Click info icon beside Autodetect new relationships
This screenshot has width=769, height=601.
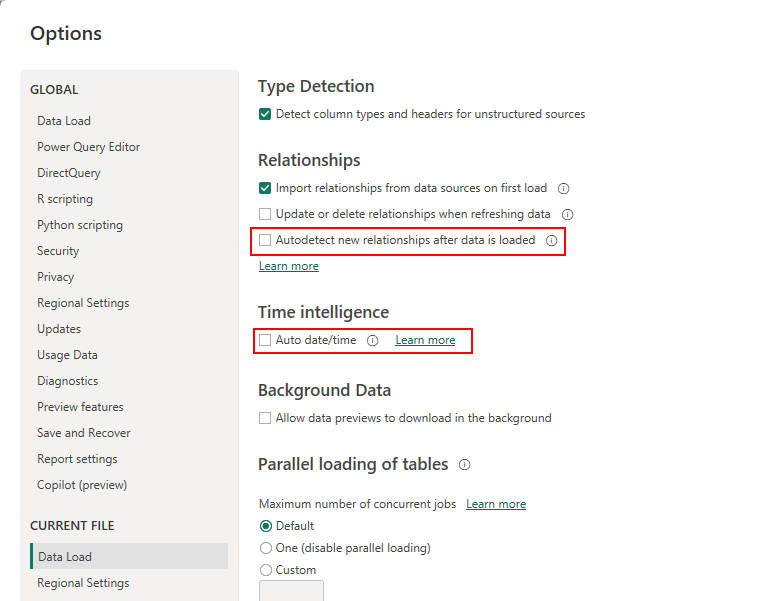tap(552, 240)
